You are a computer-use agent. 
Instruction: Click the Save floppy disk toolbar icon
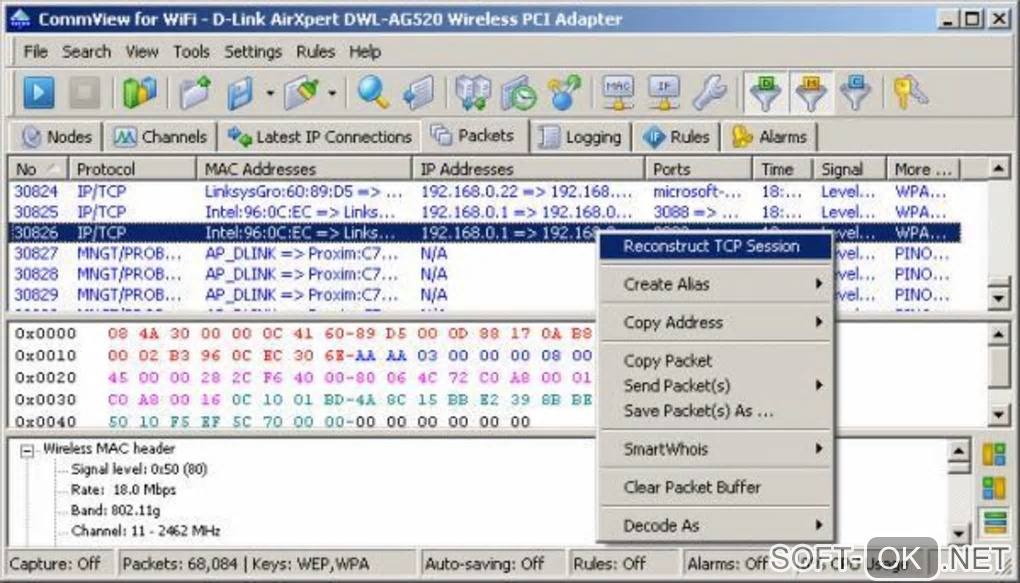click(x=241, y=92)
